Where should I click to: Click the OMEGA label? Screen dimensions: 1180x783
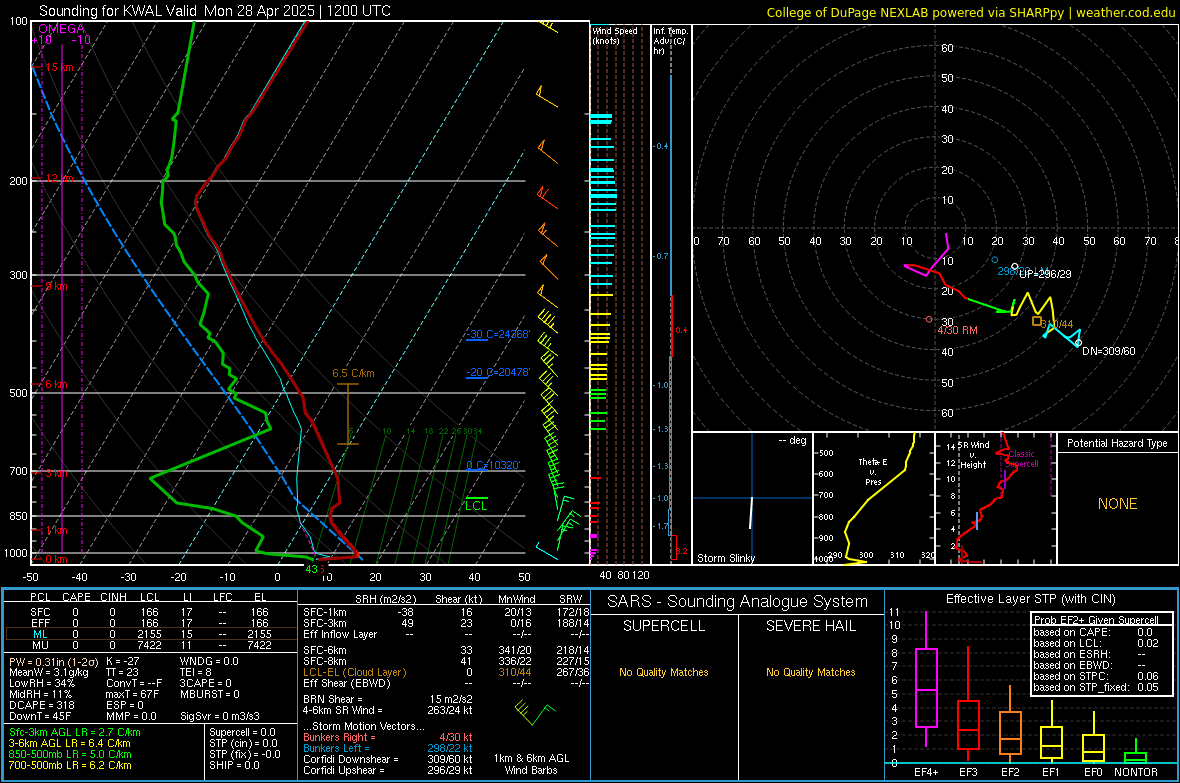pos(61,29)
